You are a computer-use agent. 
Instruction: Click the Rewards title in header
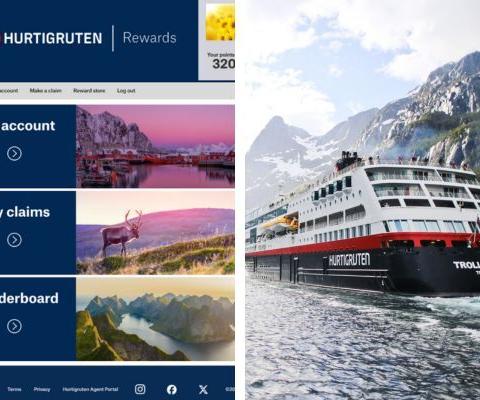pos(149,38)
